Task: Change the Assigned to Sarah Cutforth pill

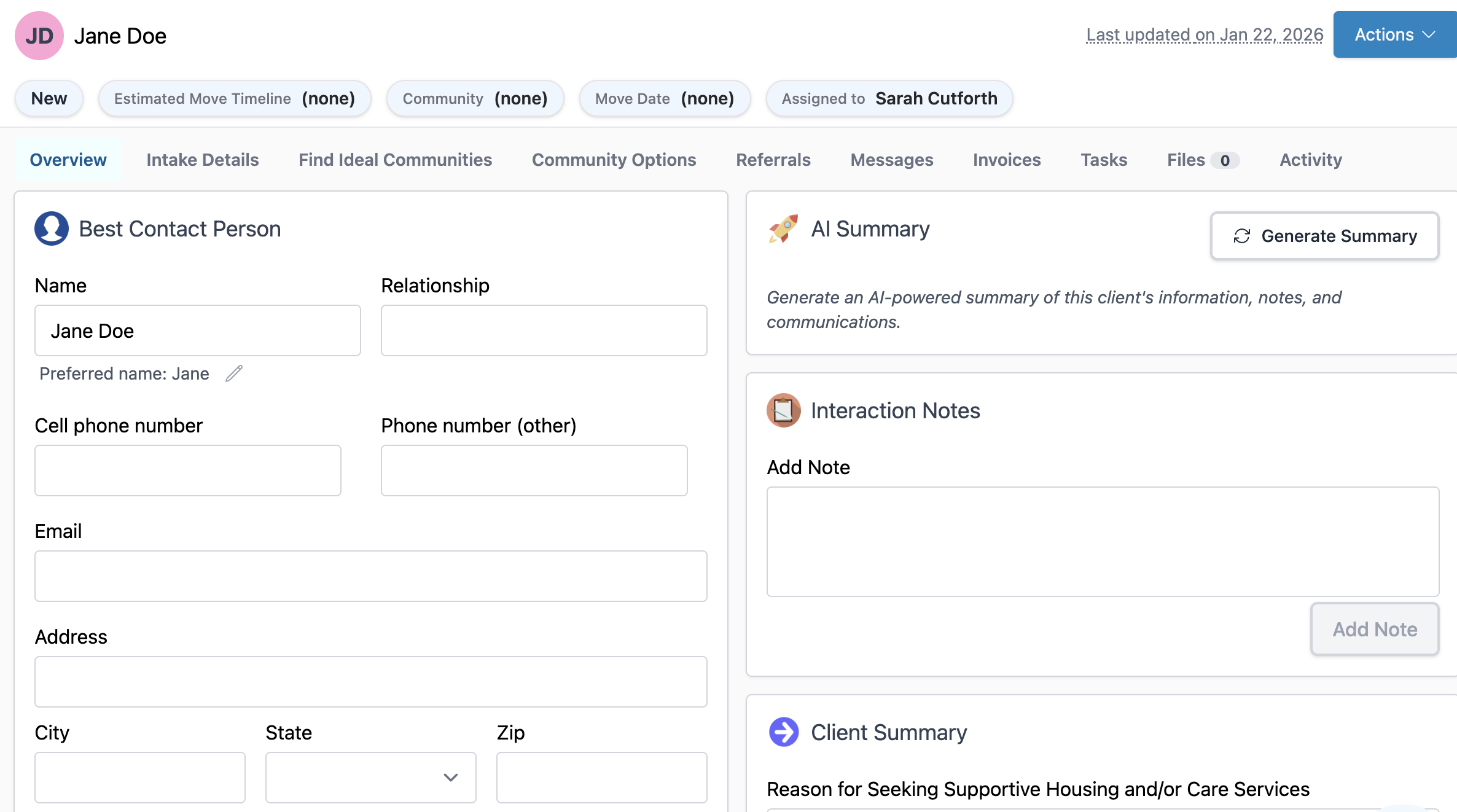Action: [x=889, y=98]
